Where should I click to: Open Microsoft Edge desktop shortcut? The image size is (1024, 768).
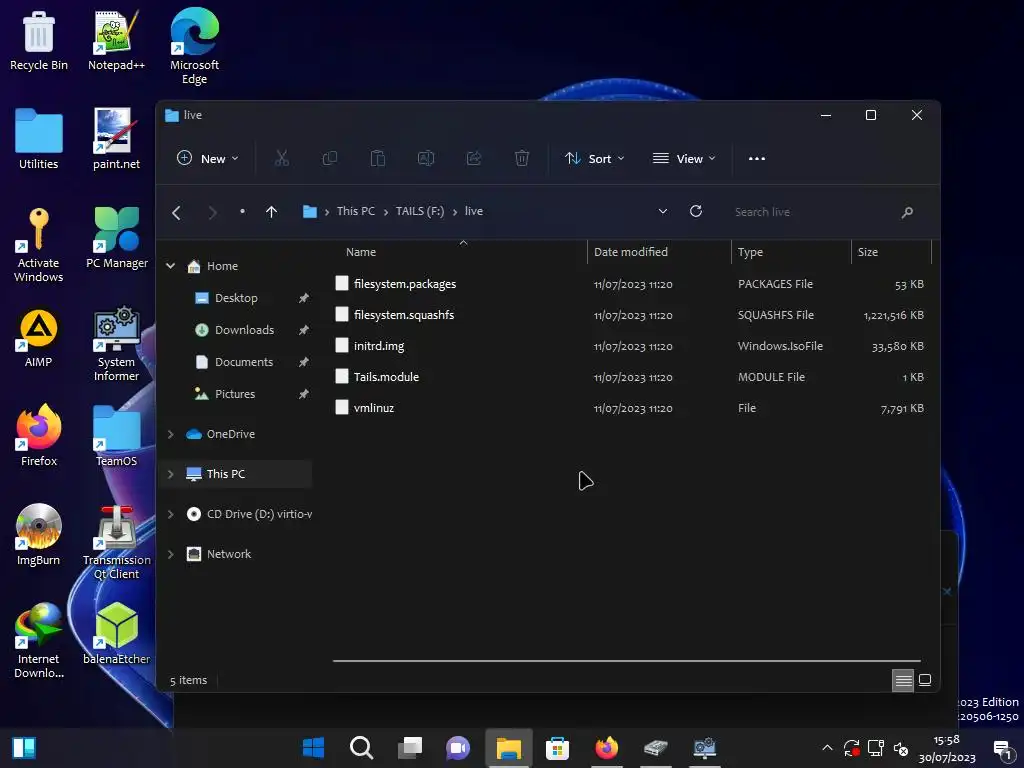pyautogui.click(x=195, y=46)
